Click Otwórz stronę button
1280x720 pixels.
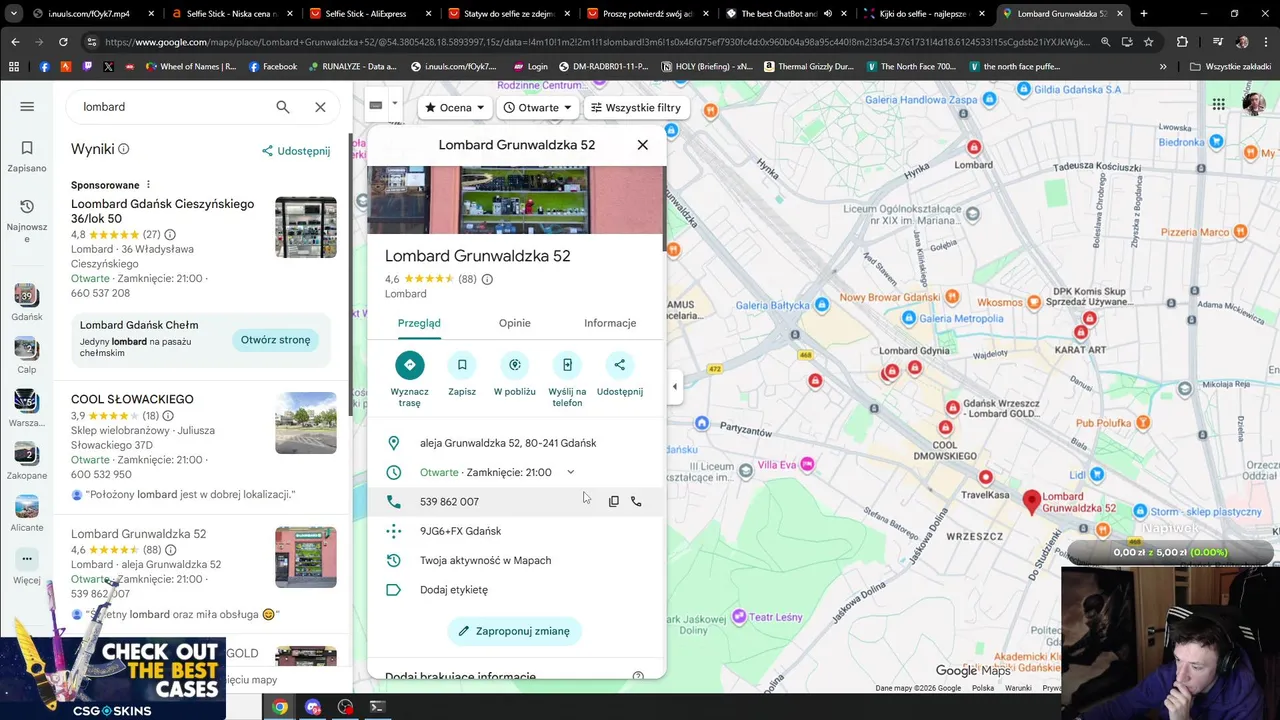point(275,340)
